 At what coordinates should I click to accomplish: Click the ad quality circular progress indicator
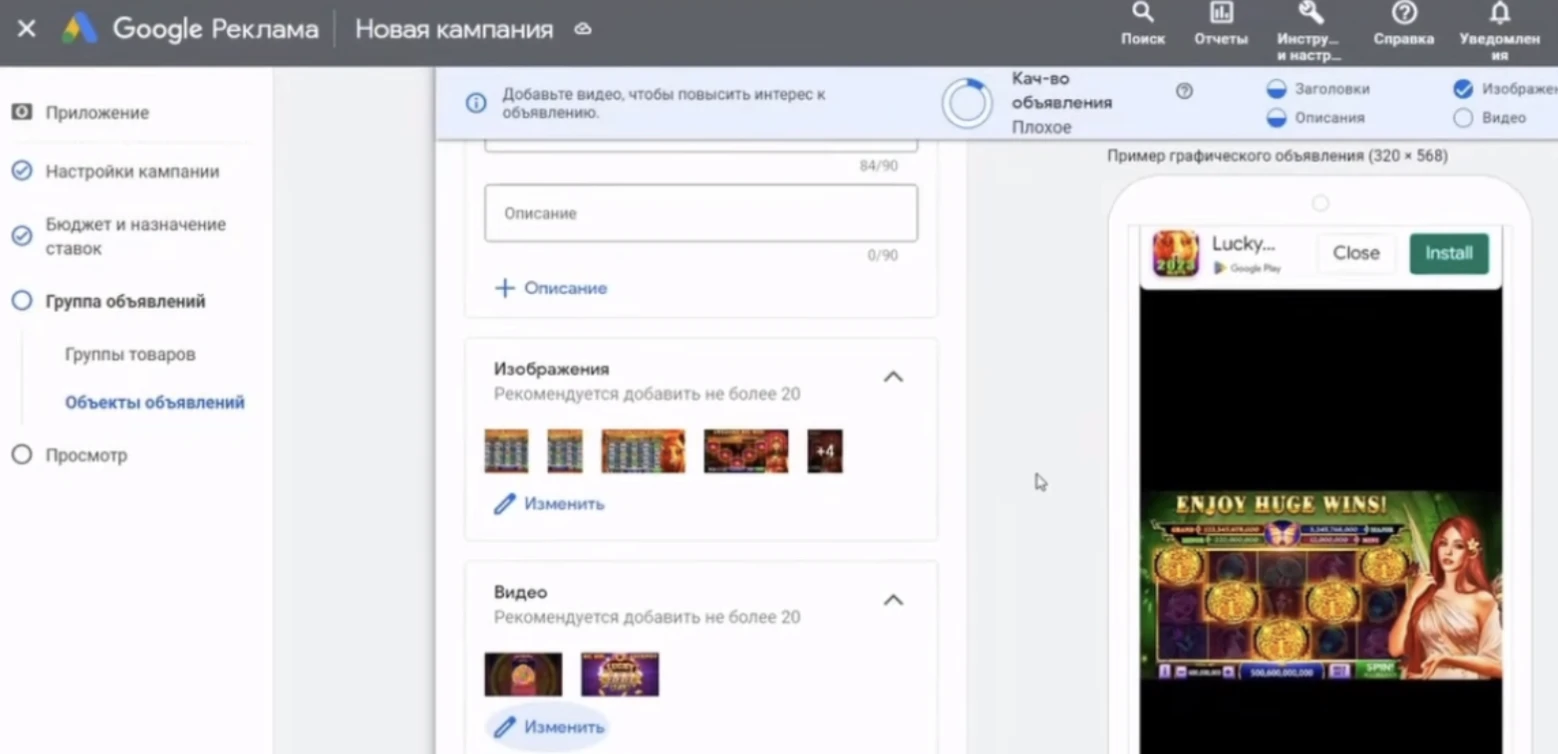tap(967, 103)
